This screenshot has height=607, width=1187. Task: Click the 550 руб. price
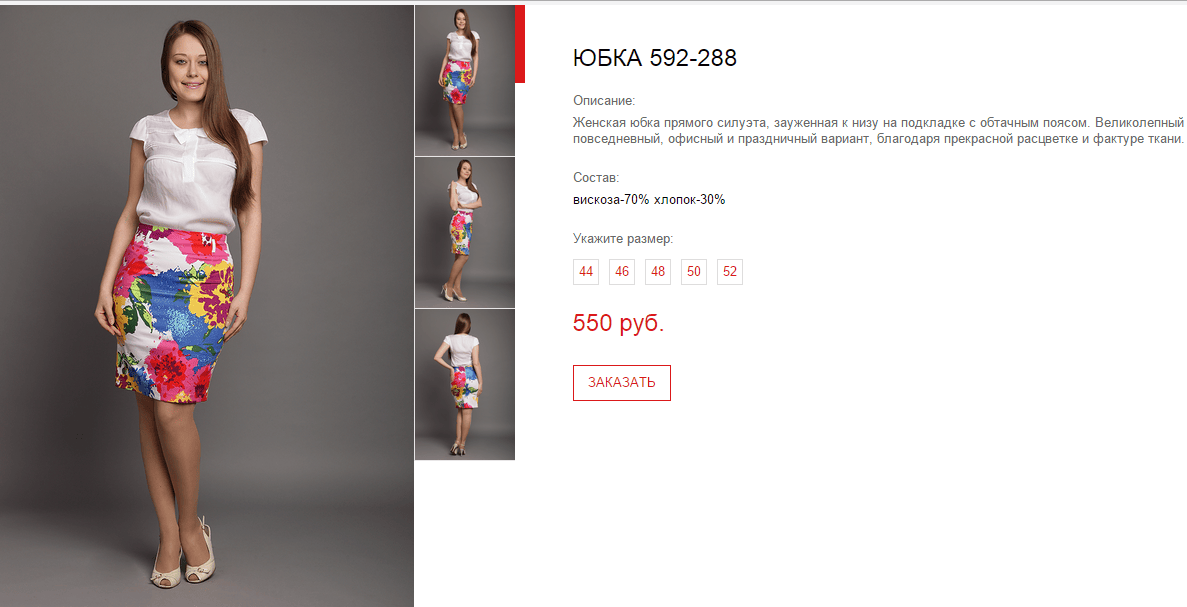pos(618,323)
